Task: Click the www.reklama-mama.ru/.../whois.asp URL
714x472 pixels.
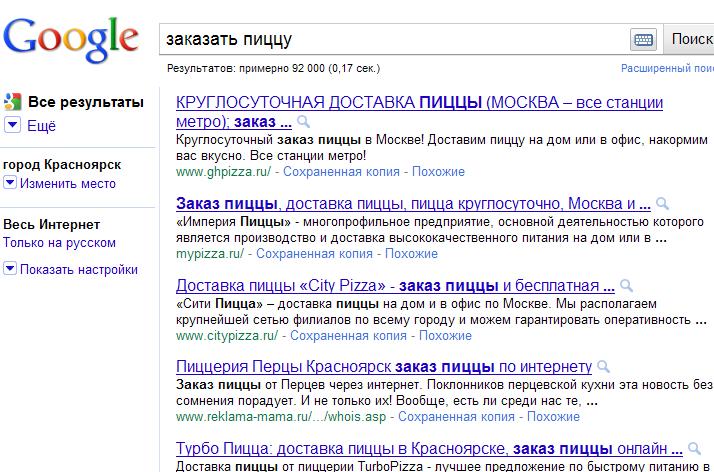Action: click(281, 416)
